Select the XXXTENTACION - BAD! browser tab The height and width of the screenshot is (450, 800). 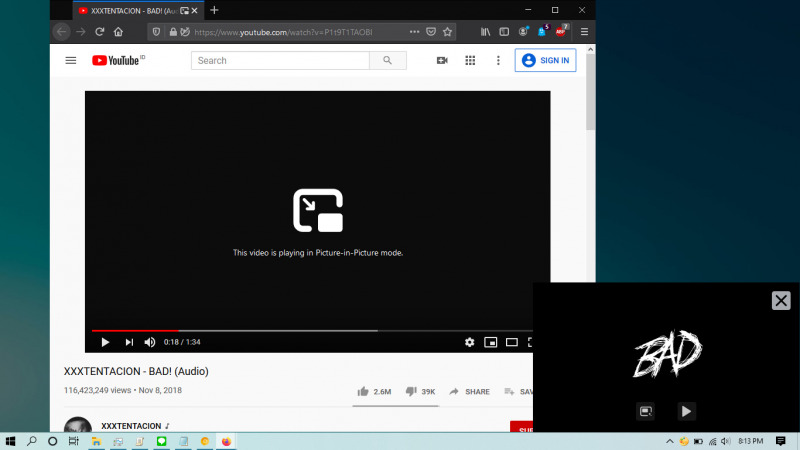click(x=138, y=10)
